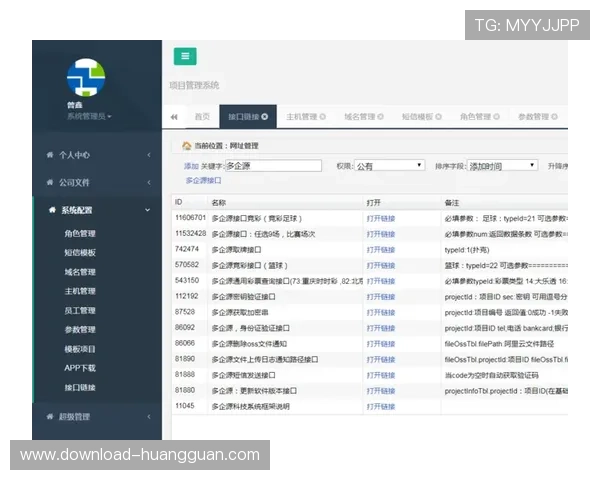Open 员工管理 in the sidebar
600x480 pixels.
click(80, 310)
